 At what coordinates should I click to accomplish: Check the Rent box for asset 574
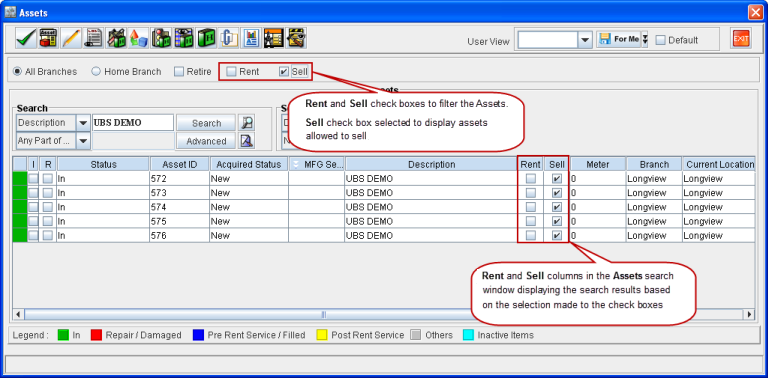(530, 207)
